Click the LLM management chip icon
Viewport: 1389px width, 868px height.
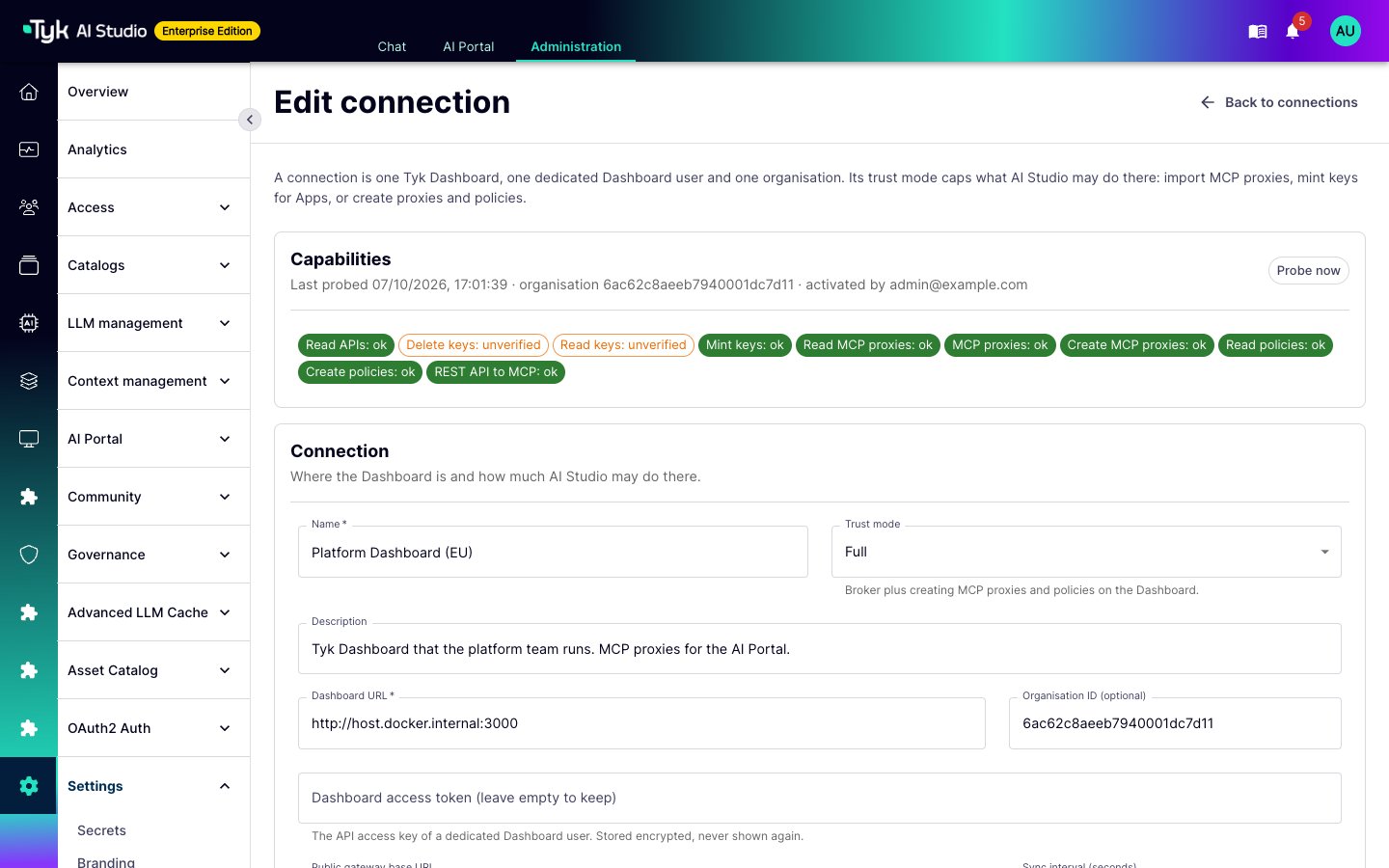(29, 323)
